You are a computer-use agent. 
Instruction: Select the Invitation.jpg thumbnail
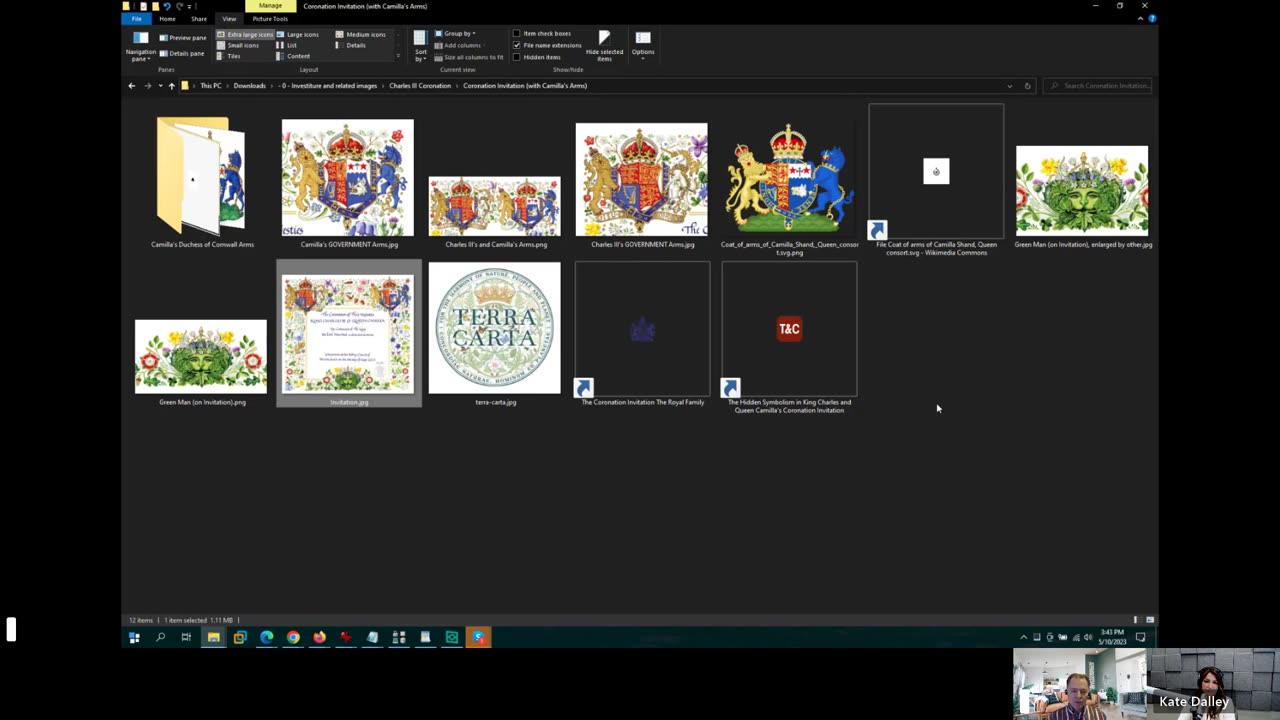348,335
